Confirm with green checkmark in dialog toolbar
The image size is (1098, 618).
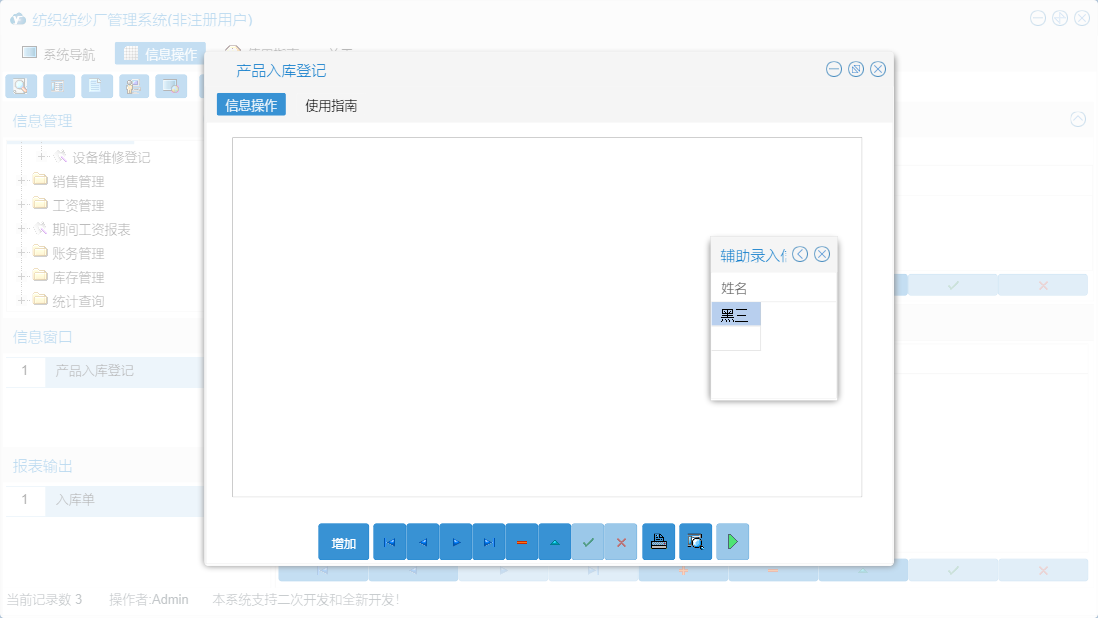tap(588, 542)
